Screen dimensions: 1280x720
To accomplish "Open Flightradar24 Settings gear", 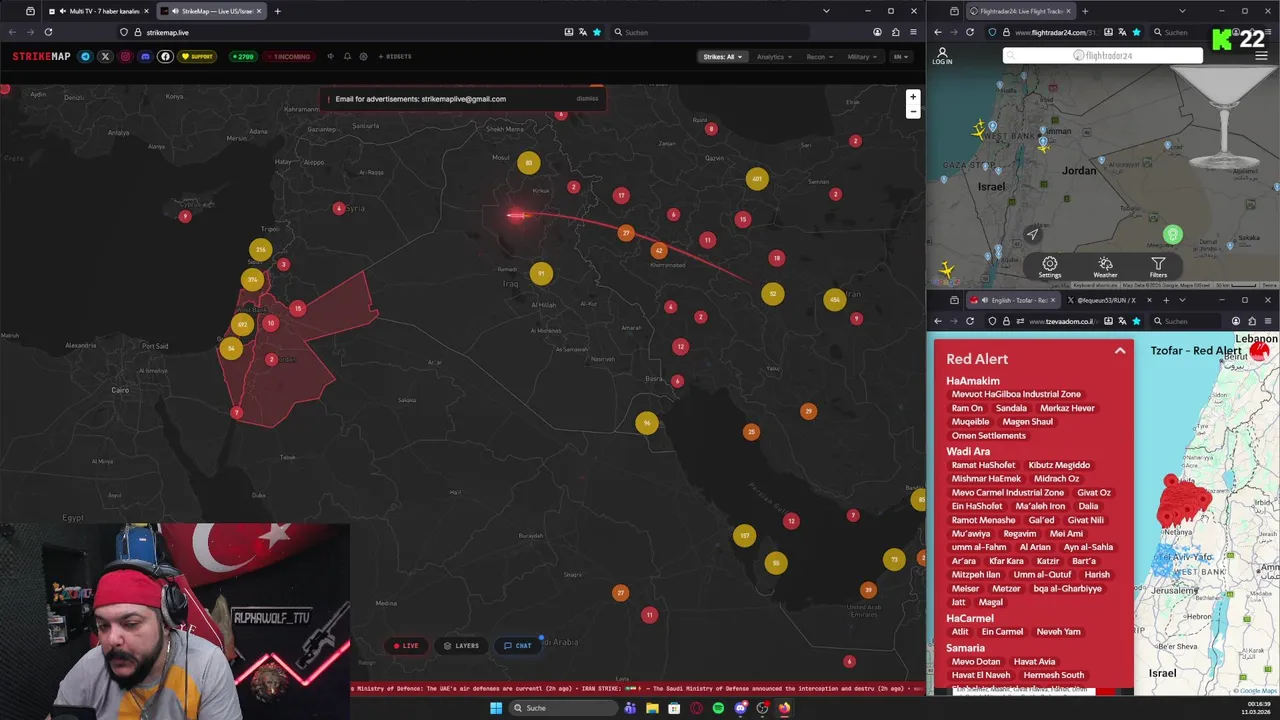I will (x=1049, y=268).
